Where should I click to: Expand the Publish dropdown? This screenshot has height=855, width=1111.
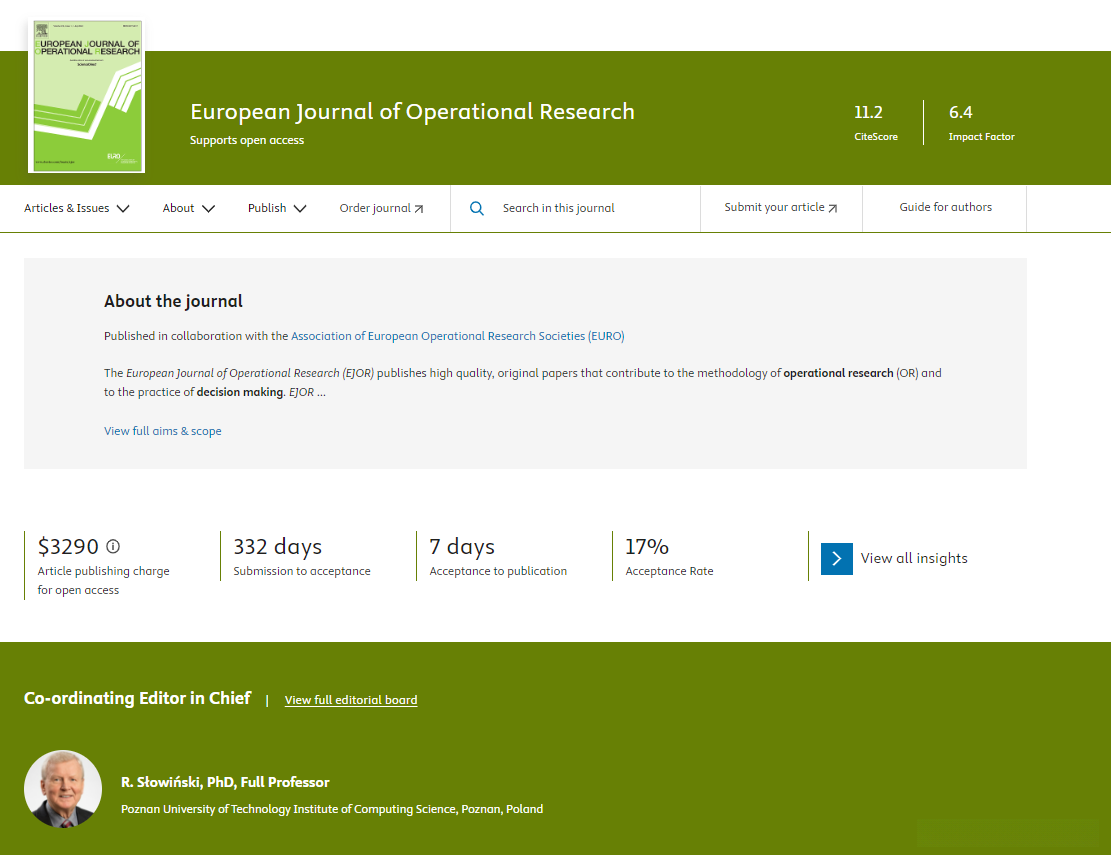click(x=277, y=208)
